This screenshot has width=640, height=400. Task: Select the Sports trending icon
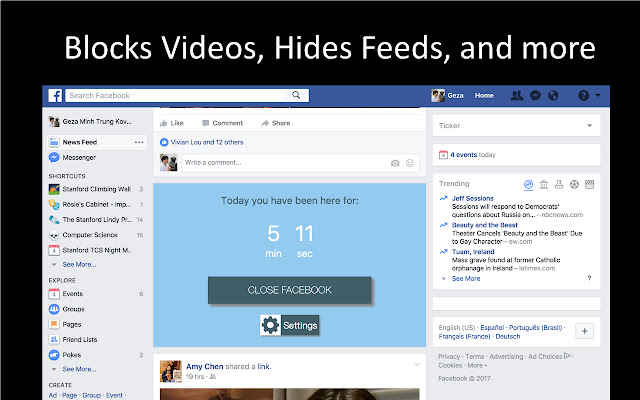tap(575, 184)
